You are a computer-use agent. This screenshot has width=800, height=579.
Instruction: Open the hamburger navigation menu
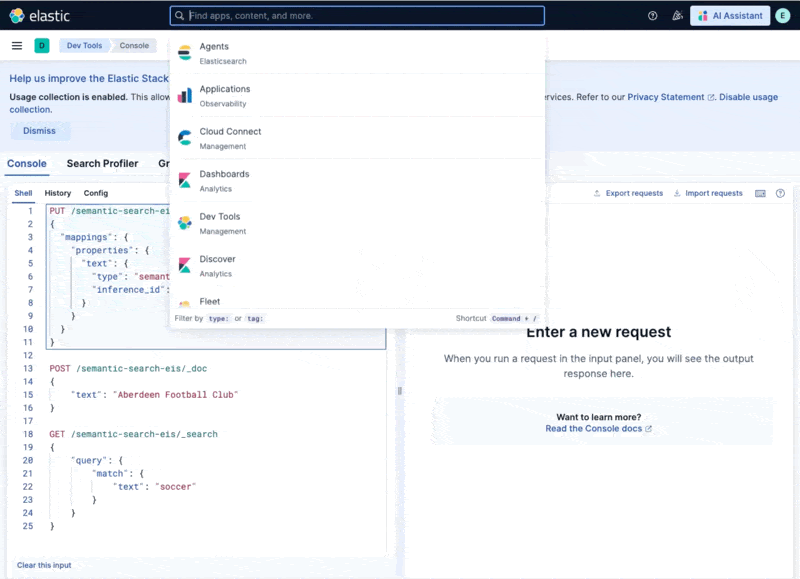pos(16,44)
